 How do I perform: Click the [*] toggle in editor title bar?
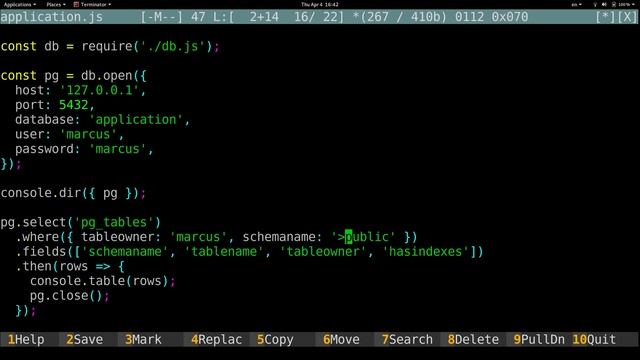tap(606, 17)
